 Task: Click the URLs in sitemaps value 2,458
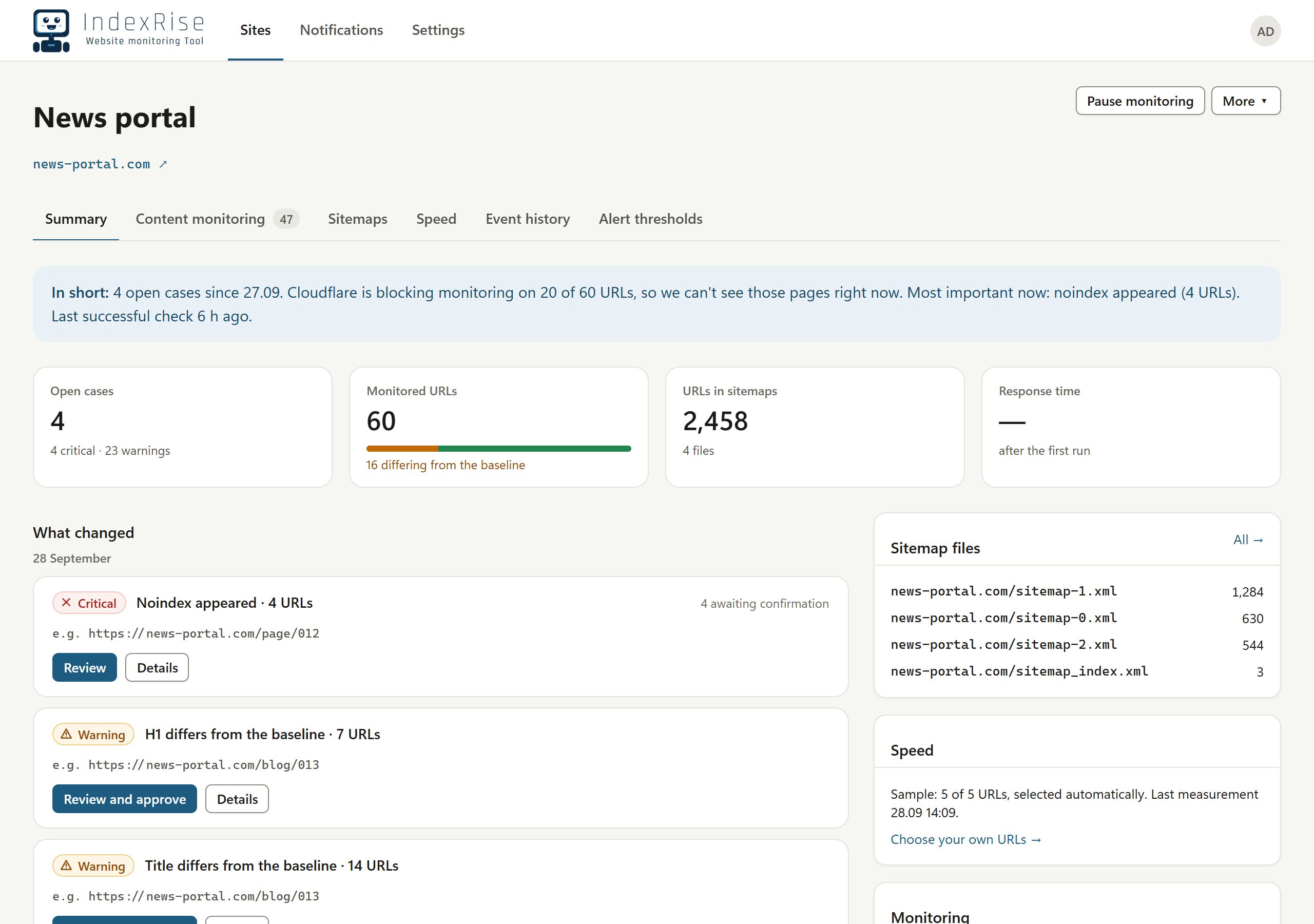(716, 421)
